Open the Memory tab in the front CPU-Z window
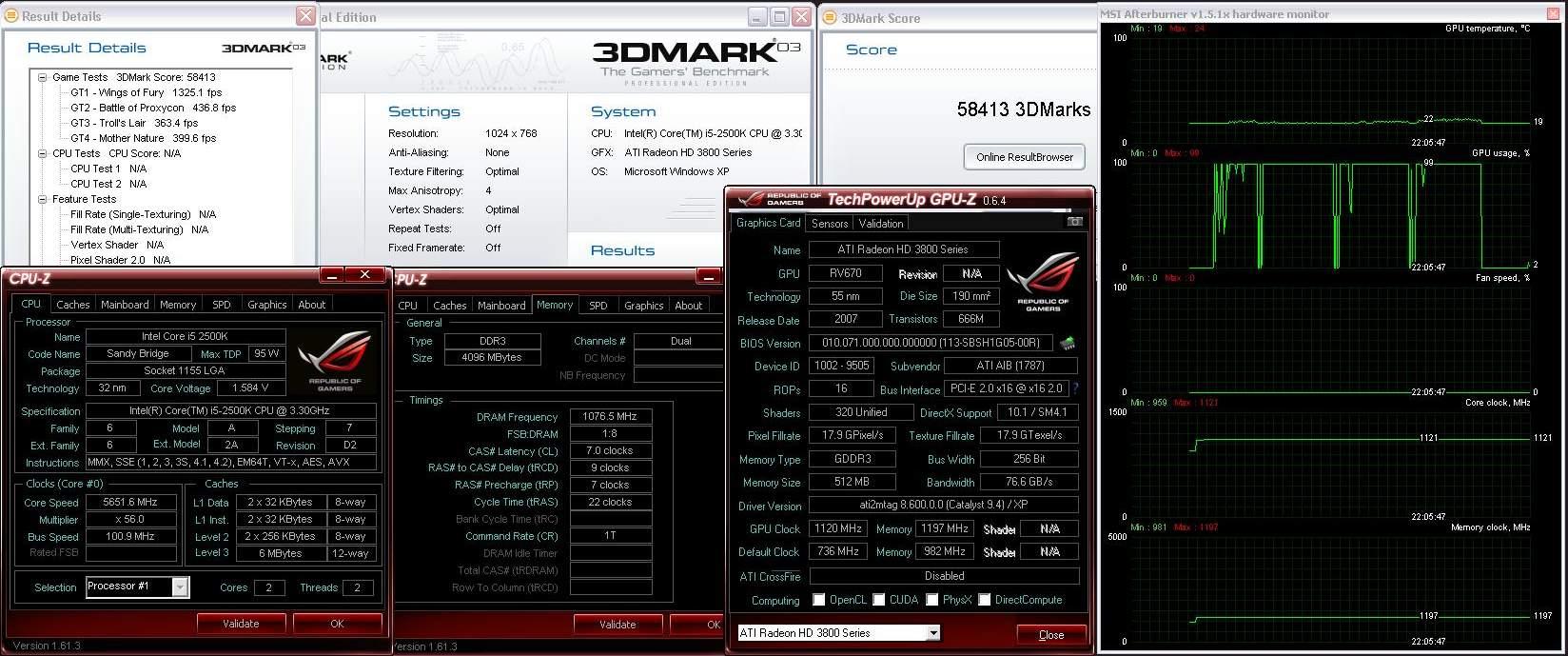 (178, 305)
